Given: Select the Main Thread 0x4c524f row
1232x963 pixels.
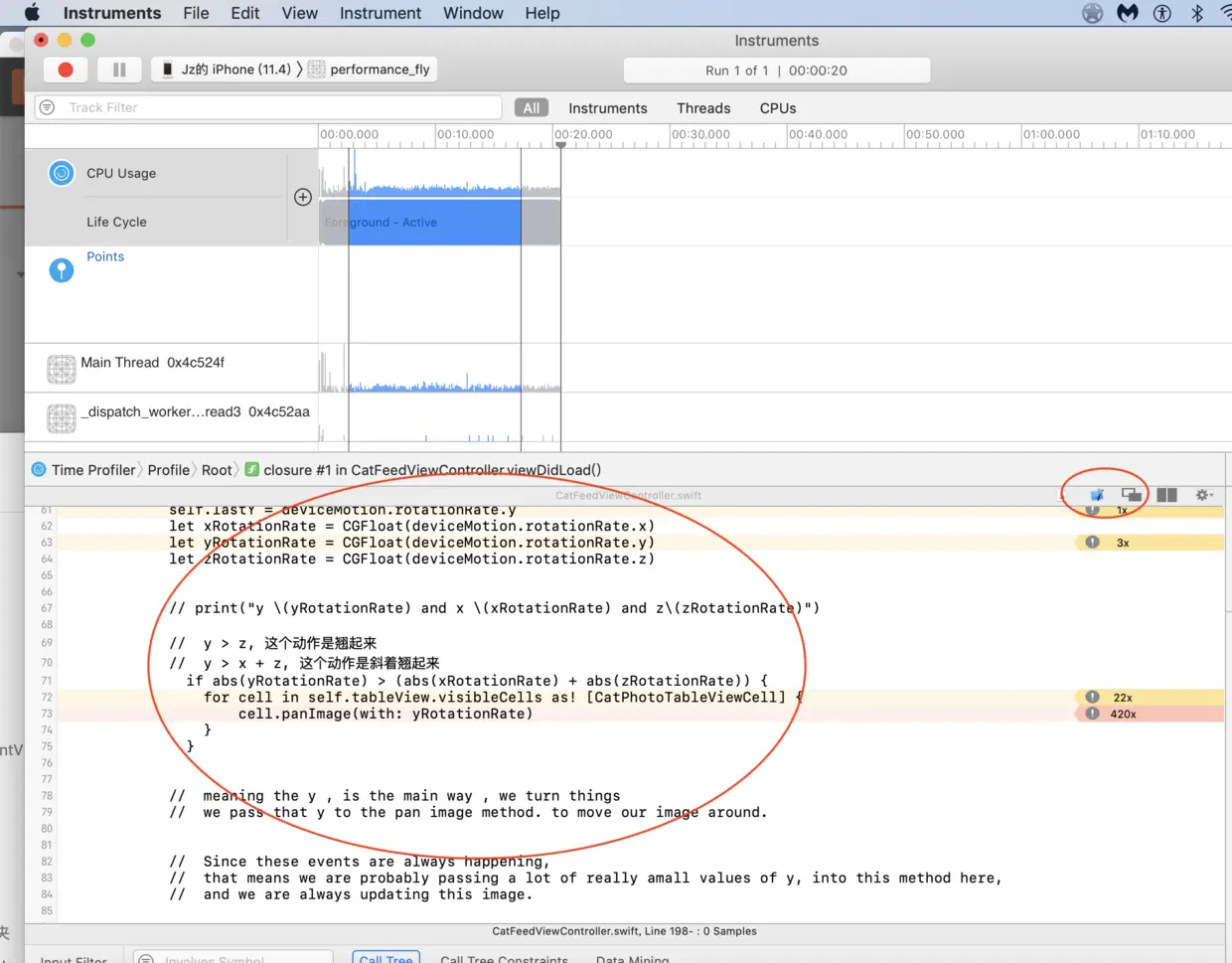Looking at the screenshot, I should coord(152,363).
